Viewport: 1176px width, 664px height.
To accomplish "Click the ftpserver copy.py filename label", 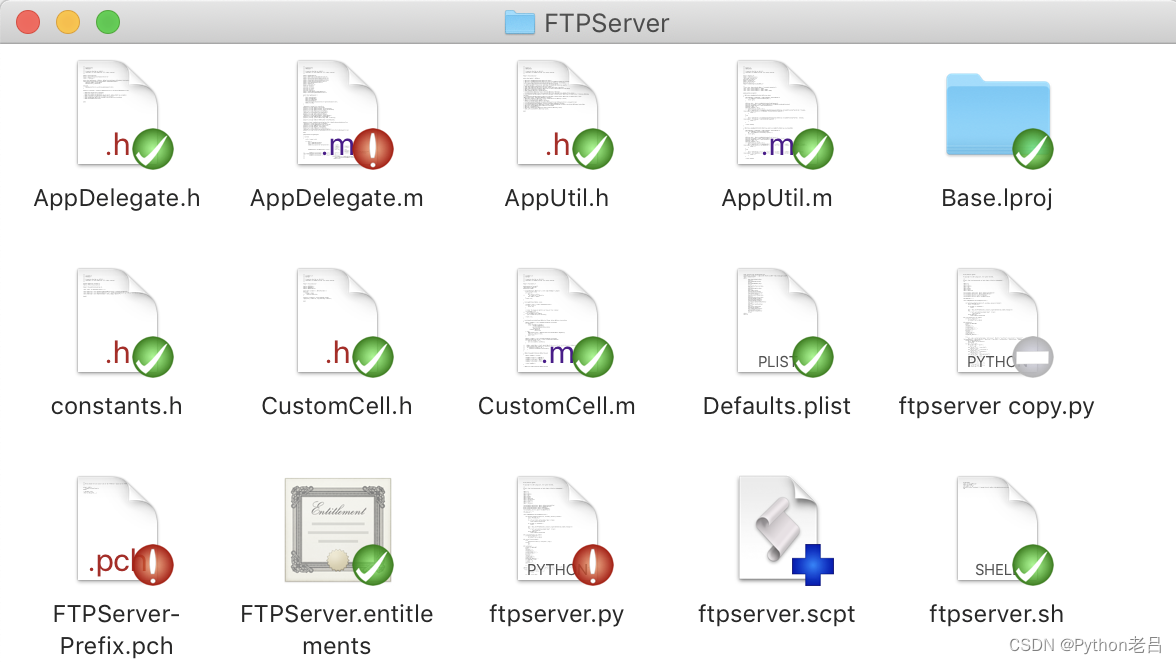I will tap(997, 406).
